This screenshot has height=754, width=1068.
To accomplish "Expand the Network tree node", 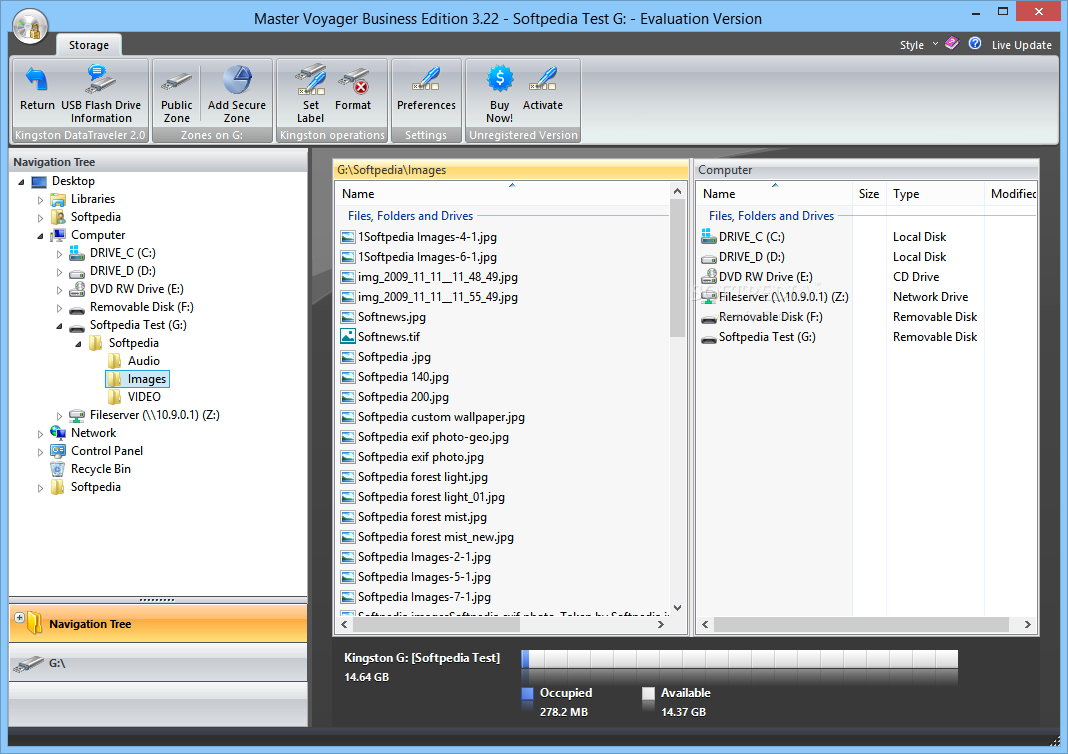I will pyautogui.click(x=40, y=434).
